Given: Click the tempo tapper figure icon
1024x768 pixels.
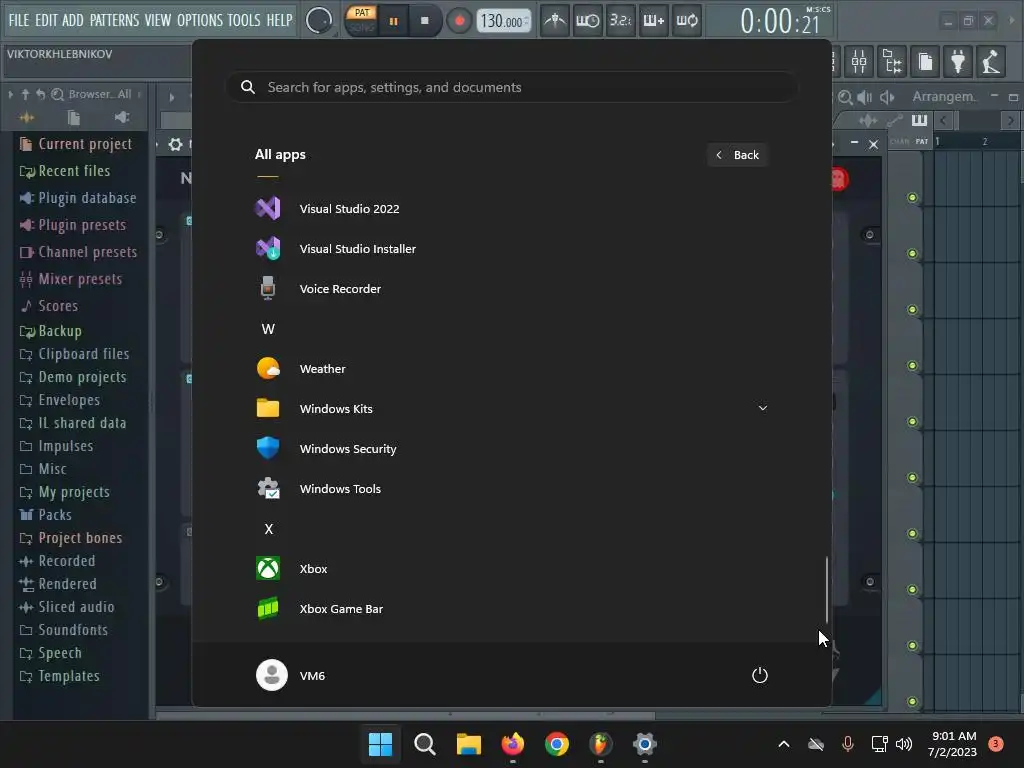Looking at the screenshot, I should [x=991, y=62].
